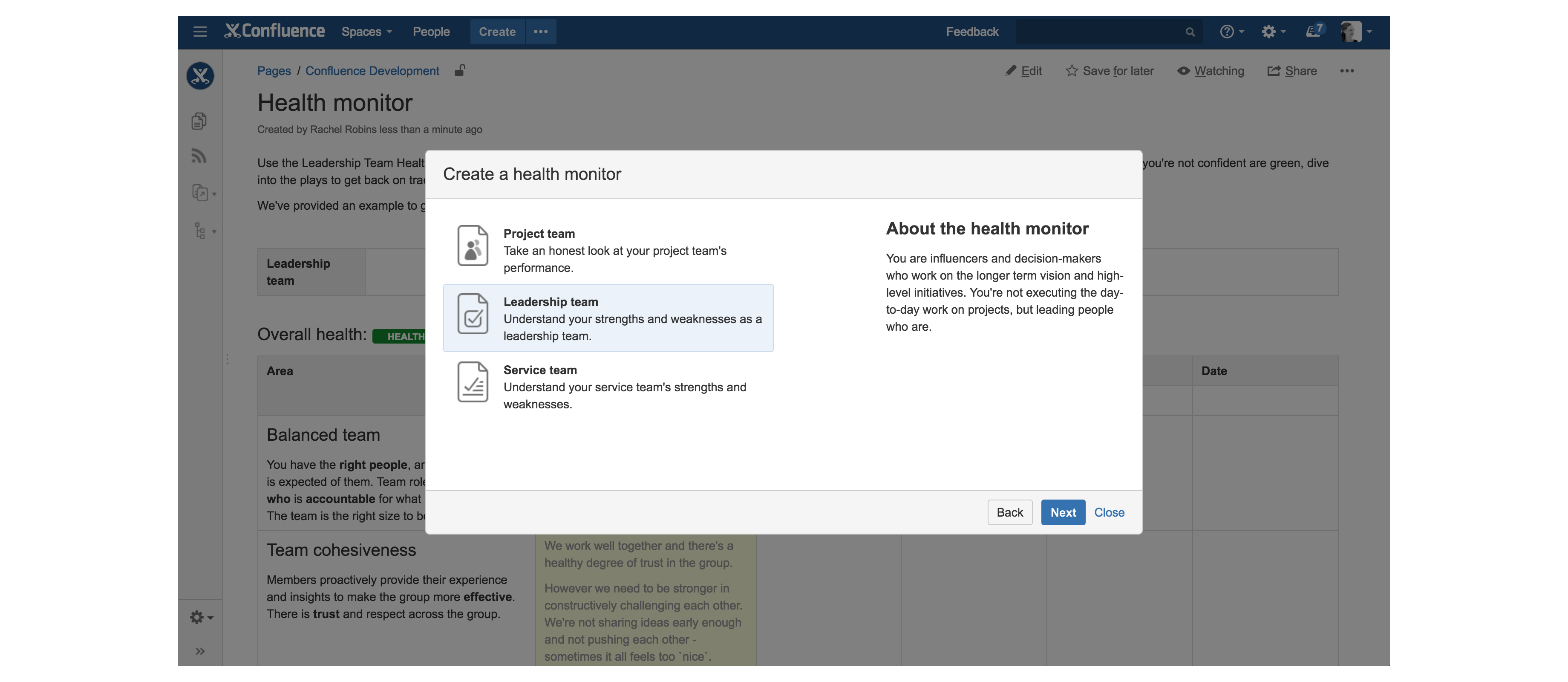Image resolution: width=1568 pixels, height=682 pixels.
Task: Select the Leadership team option
Action: pos(608,318)
